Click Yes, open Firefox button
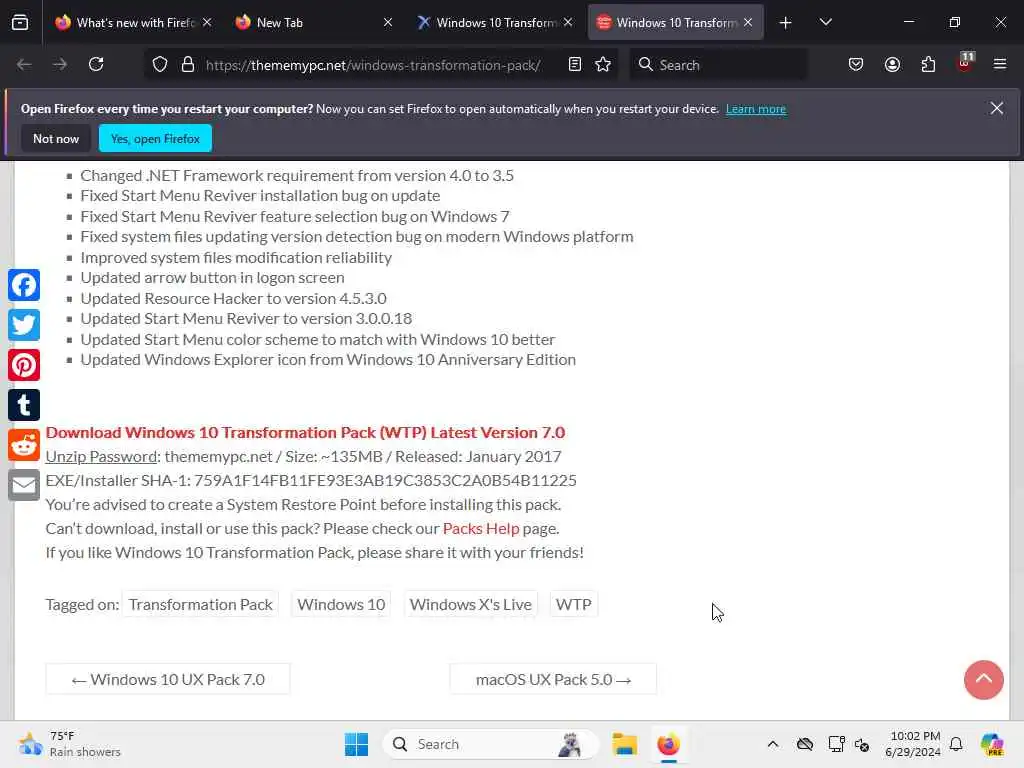The height and width of the screenshot is (768, 1024). click(155, 138)
